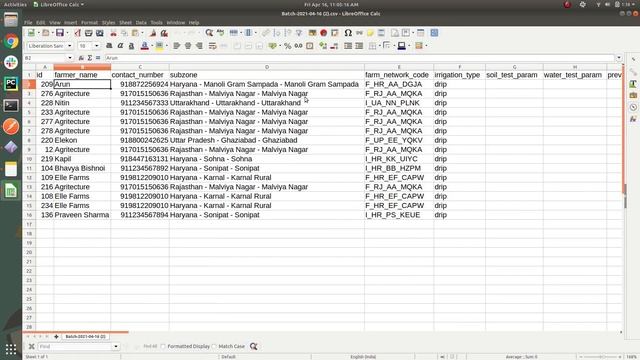640x360 pixels.
Task: Click the Italic formatting icon
Action: pyautogui.click(x=120, y=46)
